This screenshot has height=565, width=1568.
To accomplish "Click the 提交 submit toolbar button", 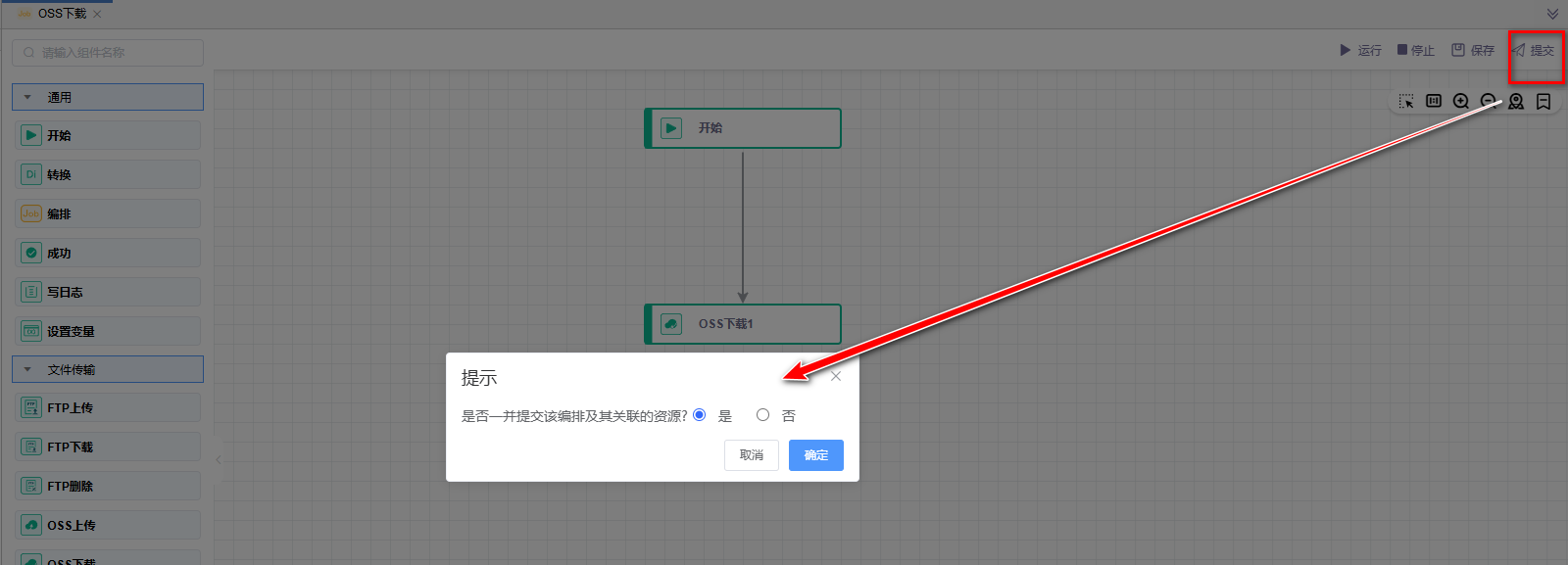I will [1534, 50].
